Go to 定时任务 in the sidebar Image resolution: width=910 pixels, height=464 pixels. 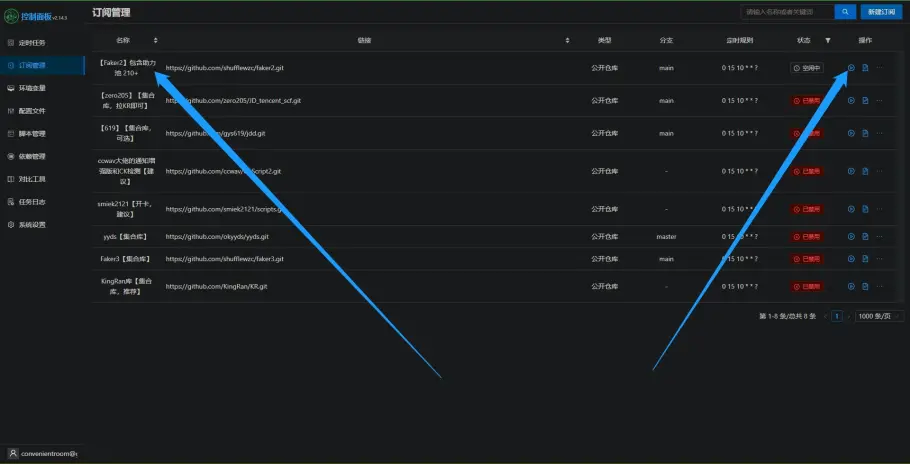pos(32,43)
